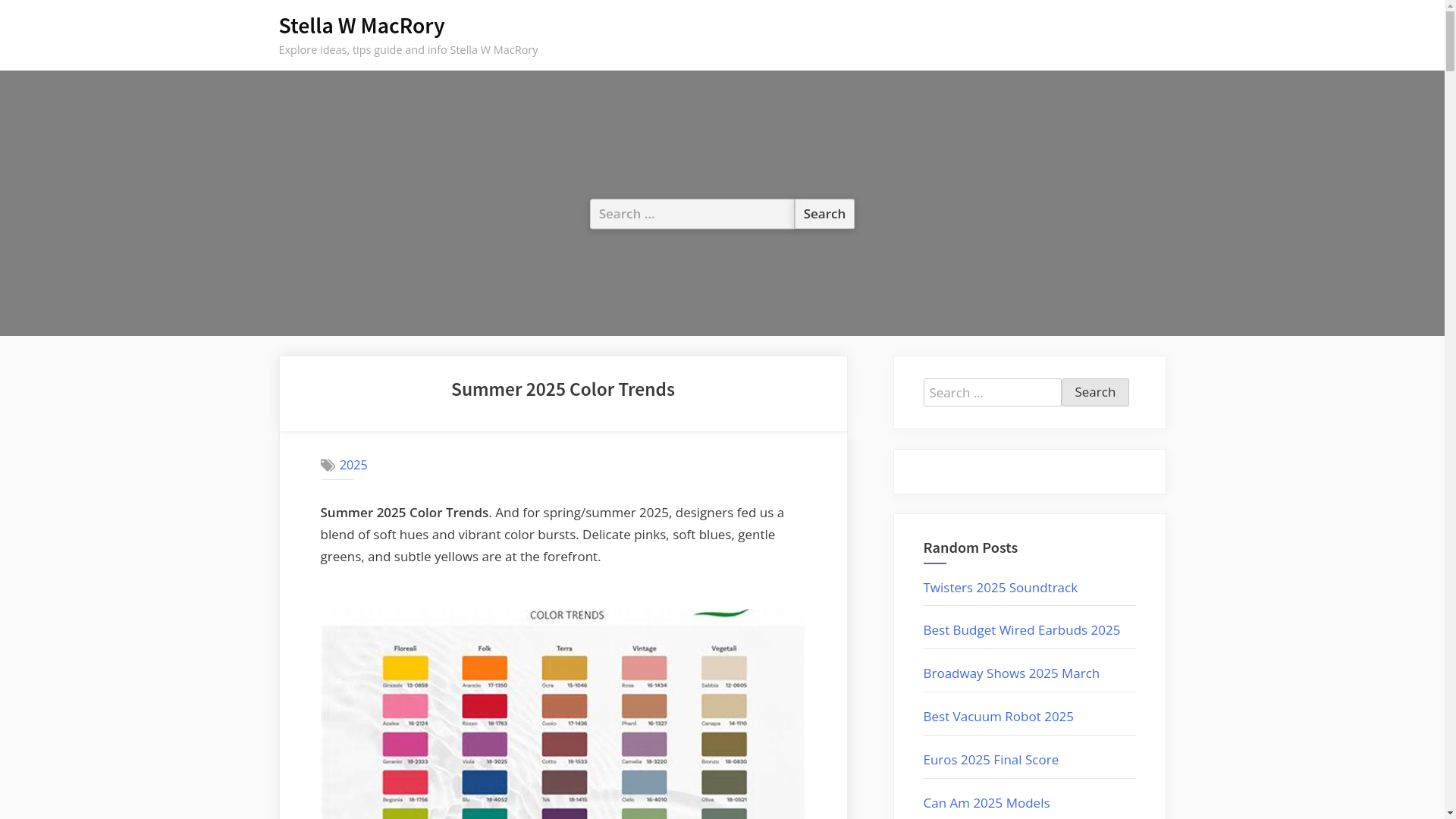
Task: Click the Bronzo 18-0830 swatch
Action: point(724,744)
